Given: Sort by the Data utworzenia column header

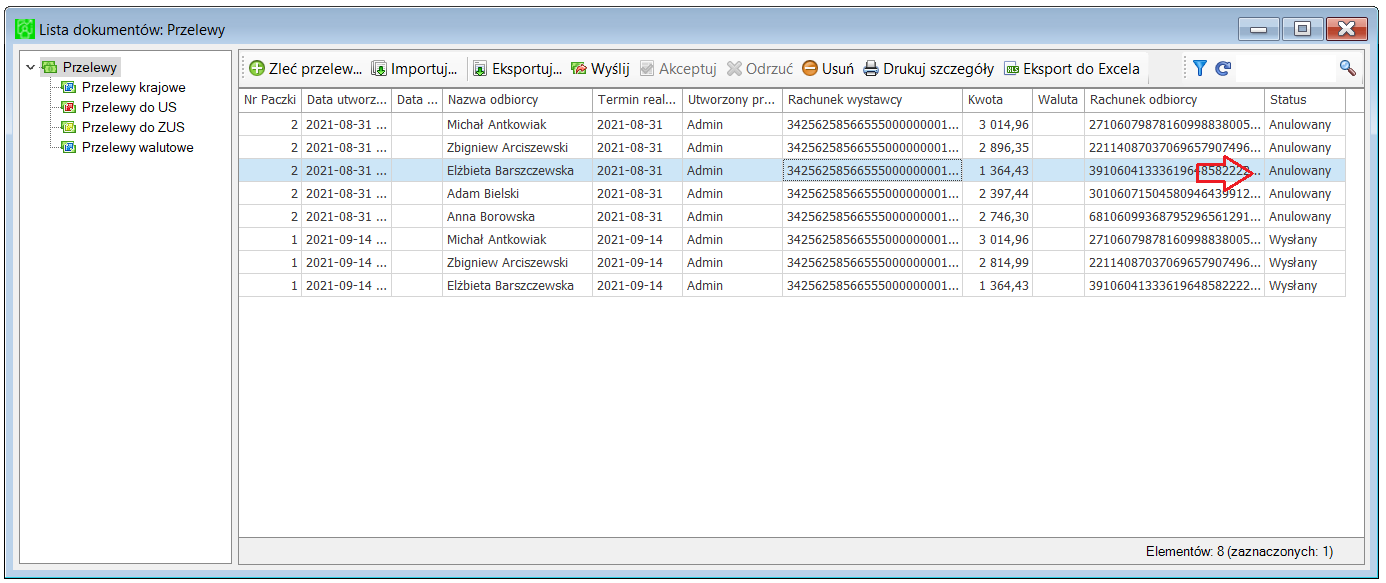Looking at the screenshot, I should 346,100.
